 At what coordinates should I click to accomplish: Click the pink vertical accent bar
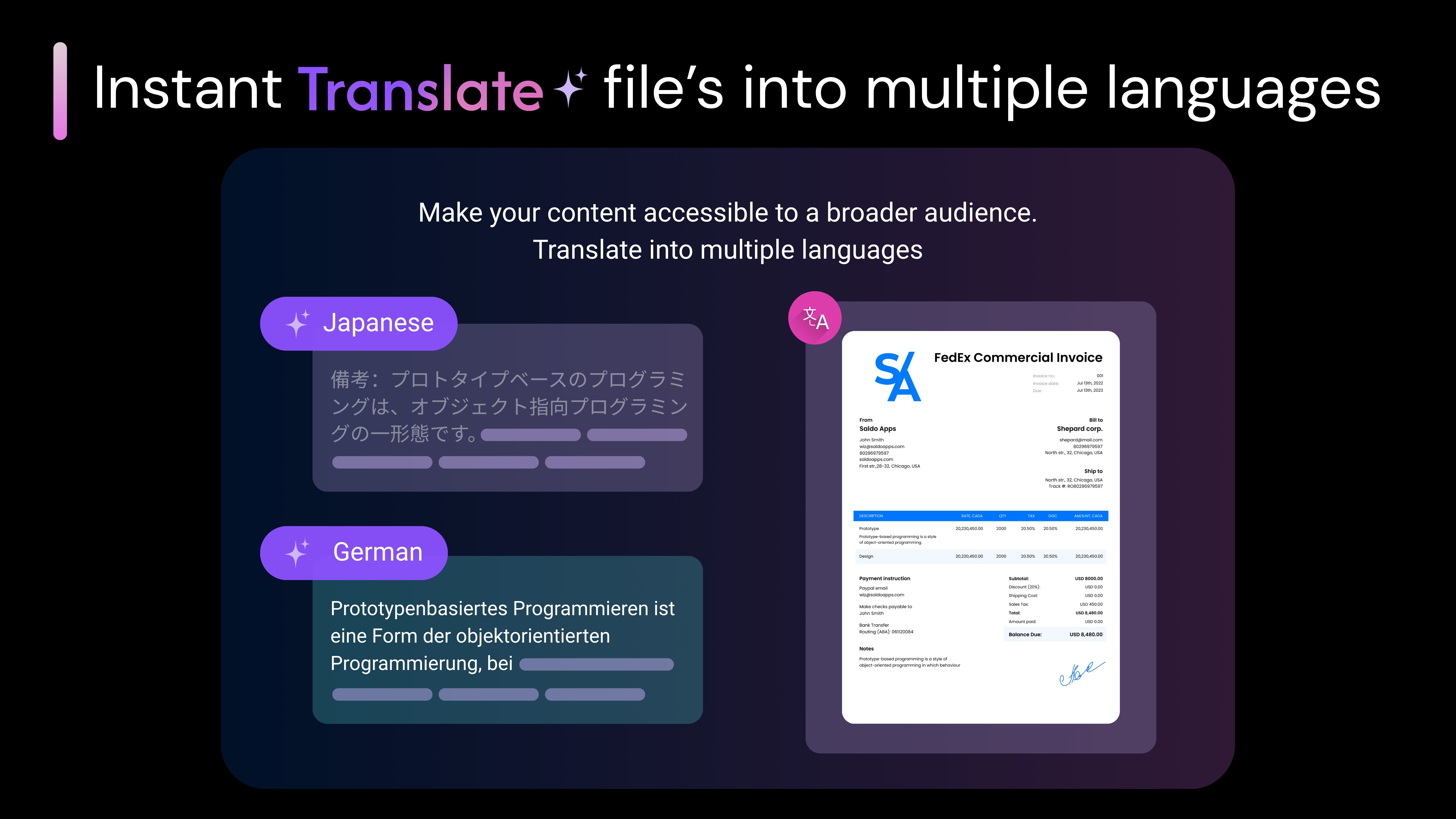60,91
